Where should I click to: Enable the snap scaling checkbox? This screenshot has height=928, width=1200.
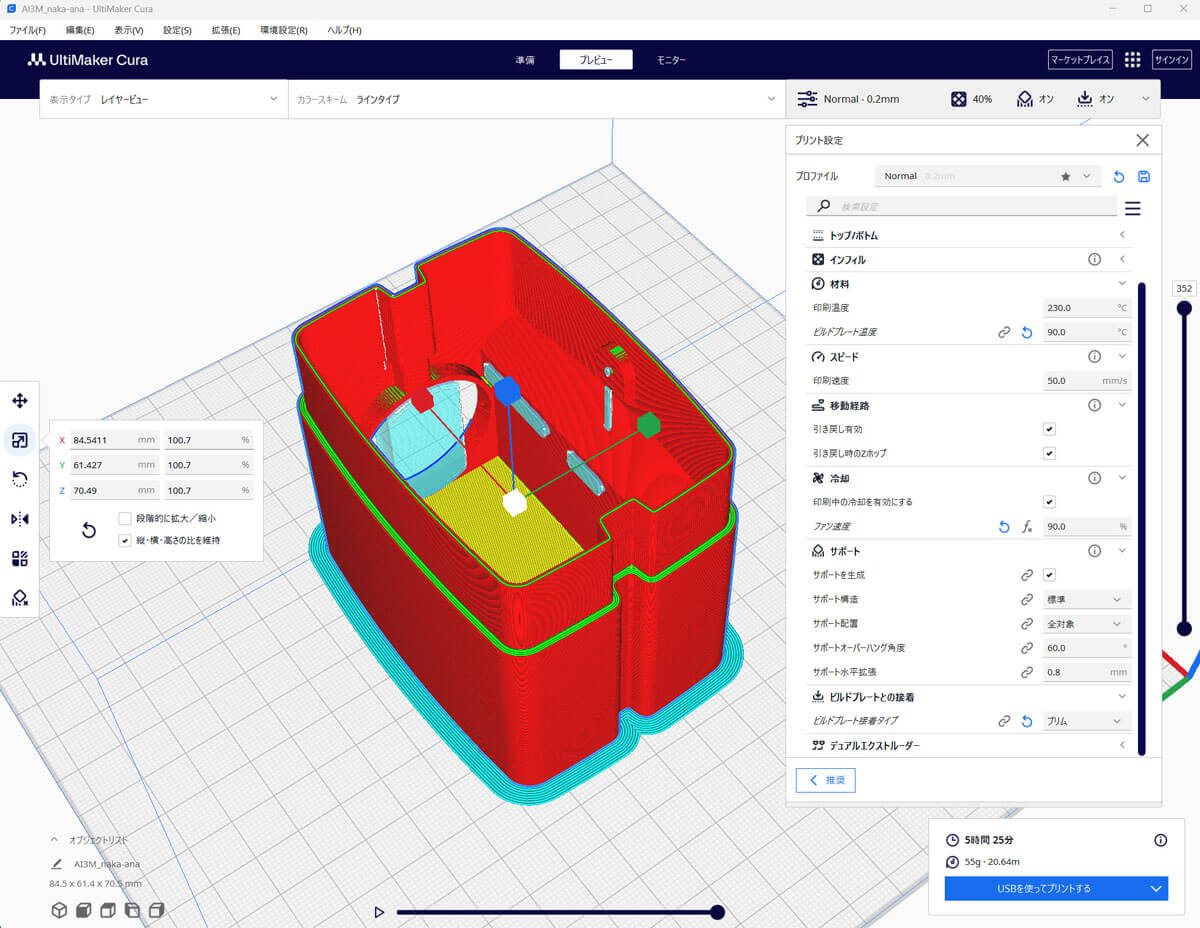(125, 518)
